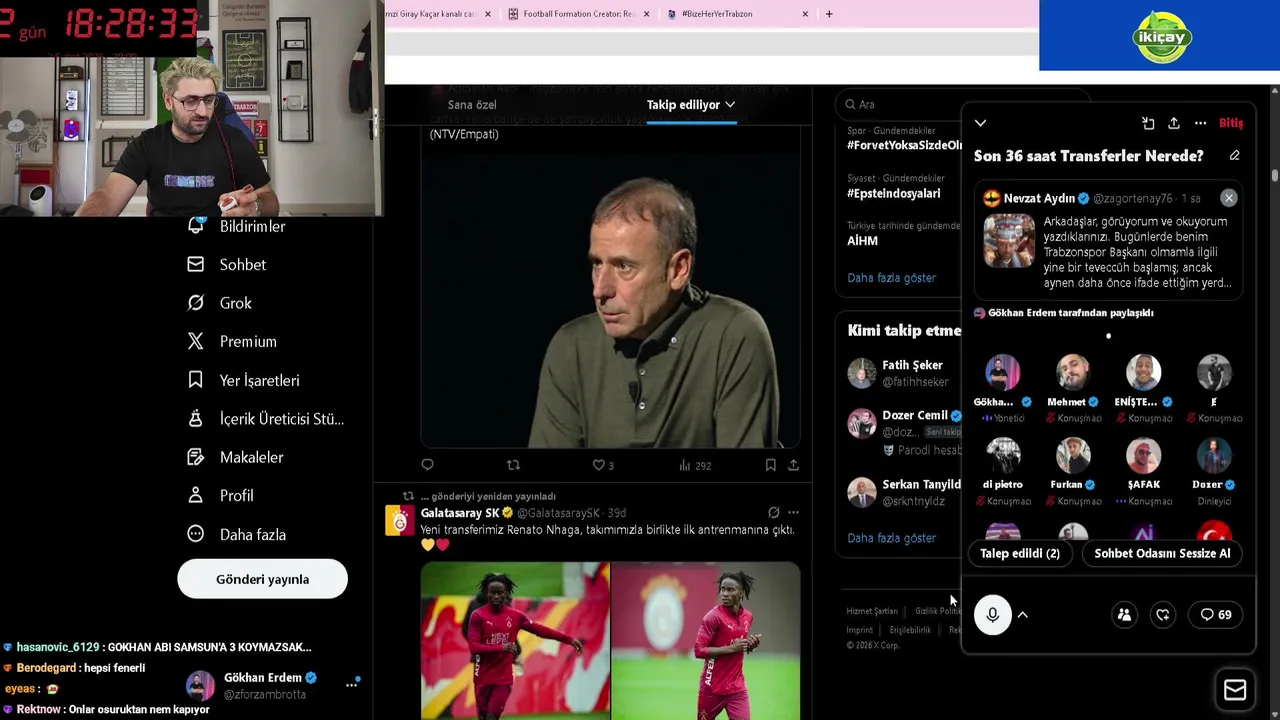Open Yer İşaretleri bookmarks

[243, 380]
